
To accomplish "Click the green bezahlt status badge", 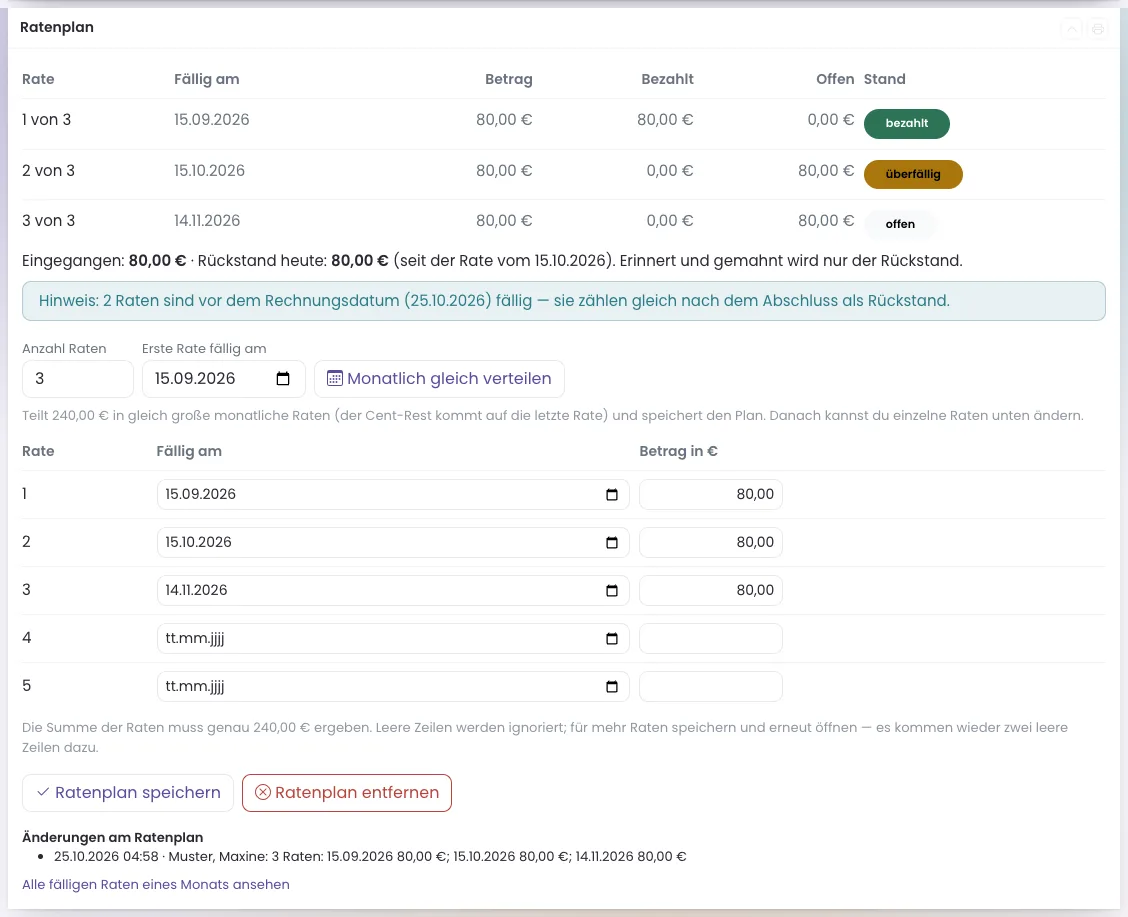I will pos(906,124).
